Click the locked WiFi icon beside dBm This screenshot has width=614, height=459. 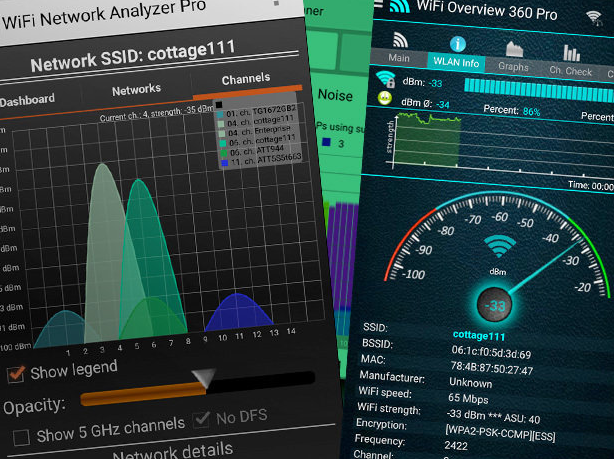385,79
